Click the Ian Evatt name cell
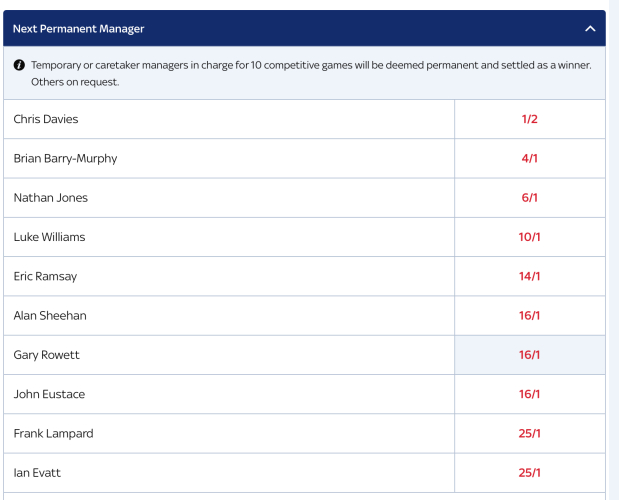Image resolution: width=619 pixels, height=500 pixels. click(x=39, y=473)
